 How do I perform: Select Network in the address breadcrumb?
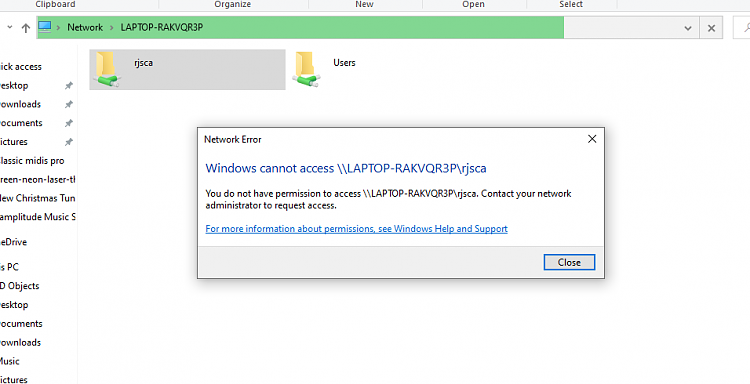pos(85,27)
